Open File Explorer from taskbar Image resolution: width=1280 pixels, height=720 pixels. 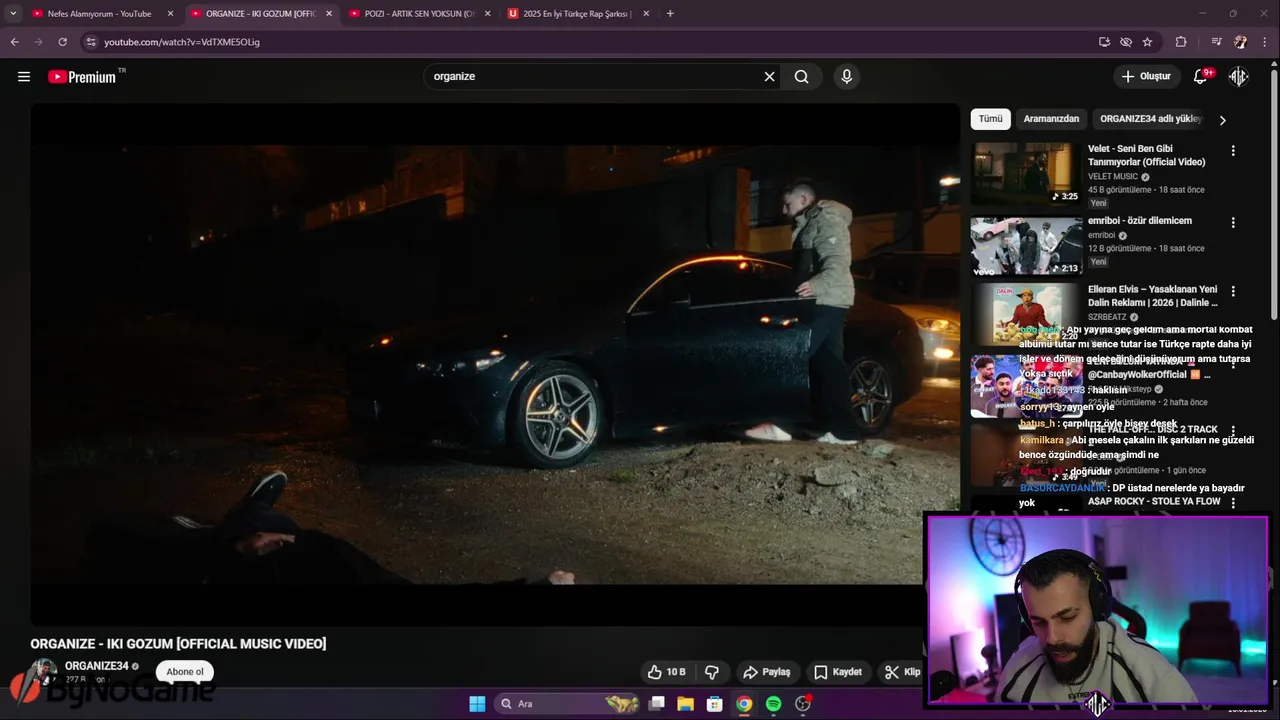click(685, 704)
